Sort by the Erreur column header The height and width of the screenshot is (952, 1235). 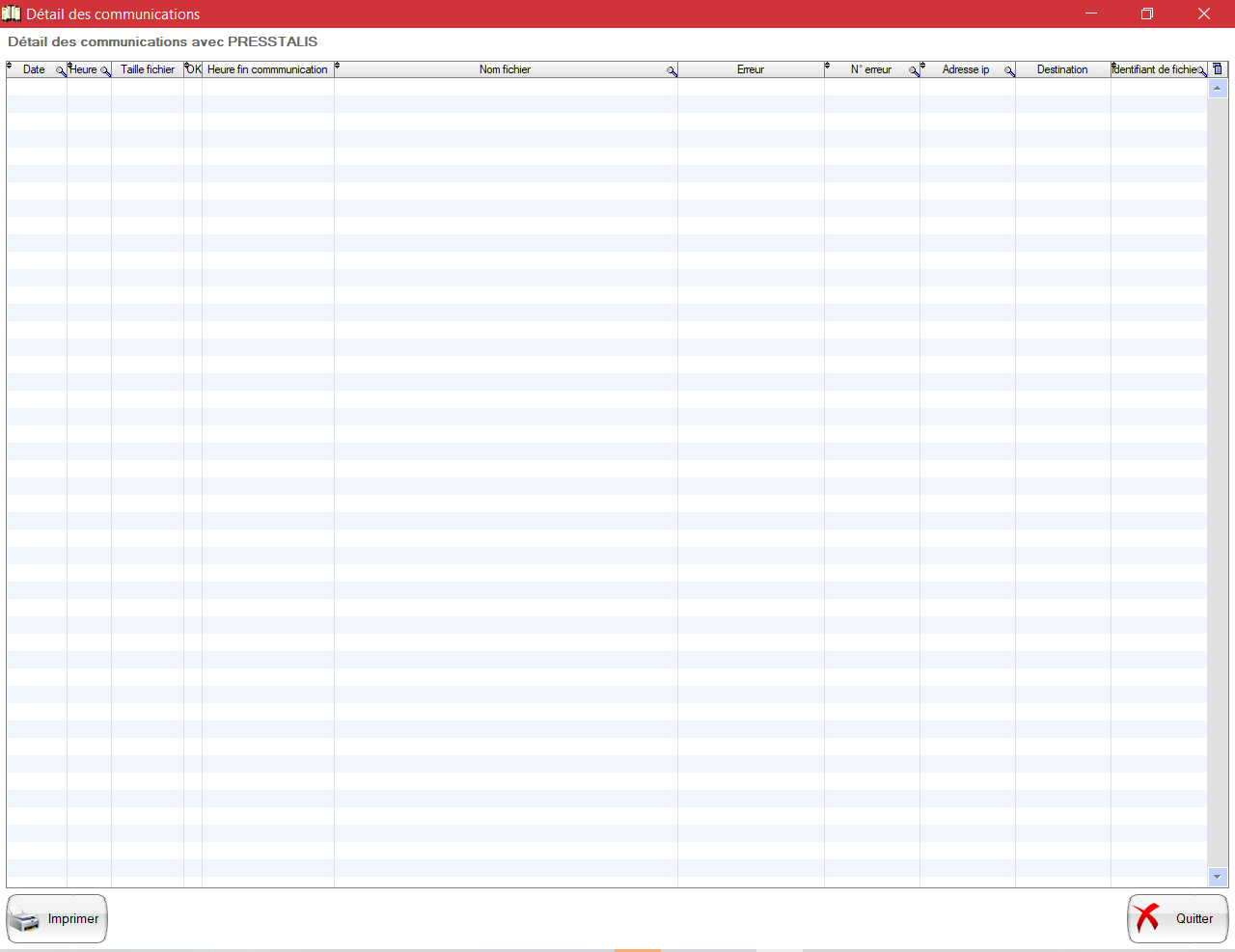click(750, 69)
